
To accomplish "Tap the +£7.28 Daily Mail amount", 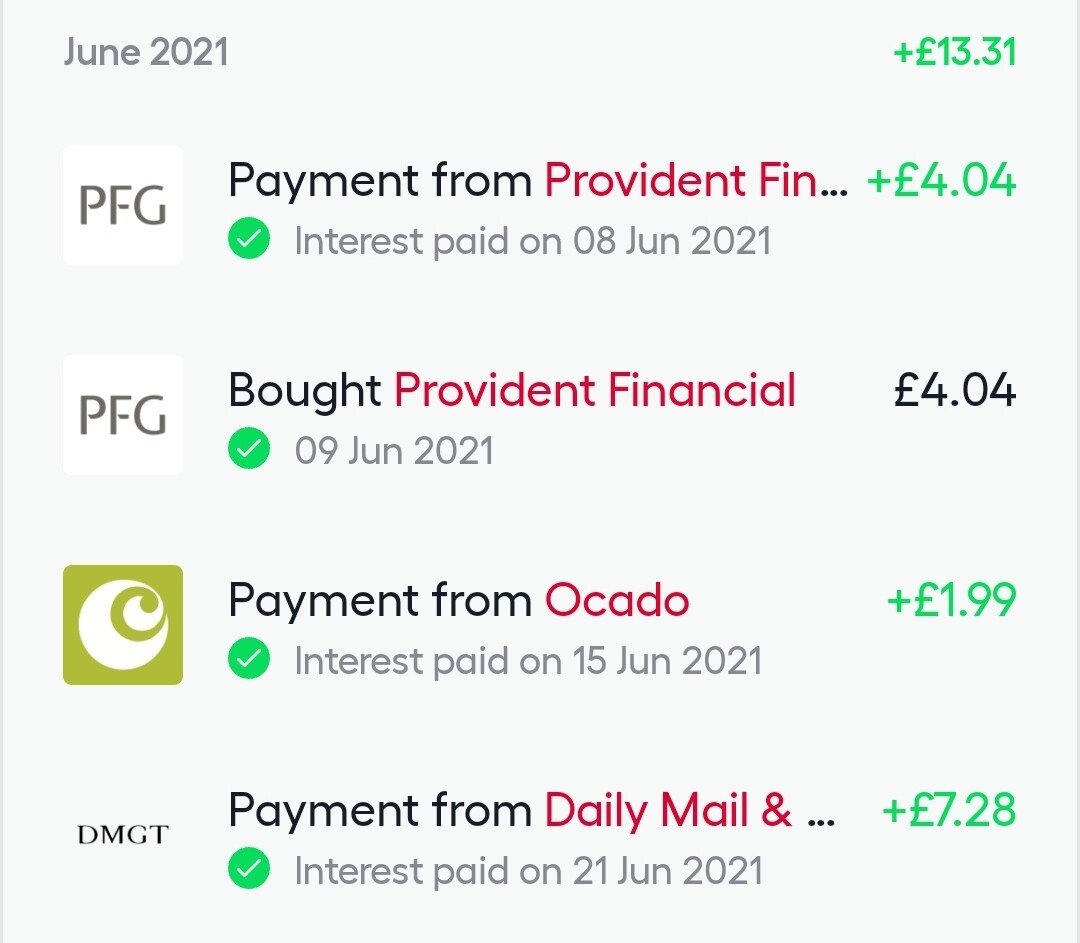I will pos(949,810).
